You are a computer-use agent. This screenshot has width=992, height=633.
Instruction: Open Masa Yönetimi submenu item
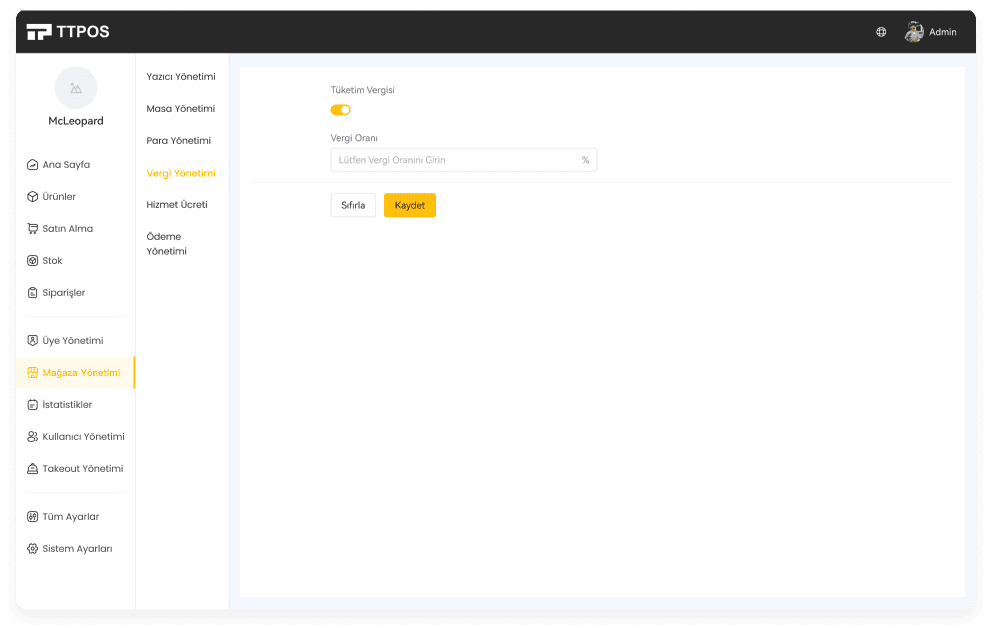[181, 109]
